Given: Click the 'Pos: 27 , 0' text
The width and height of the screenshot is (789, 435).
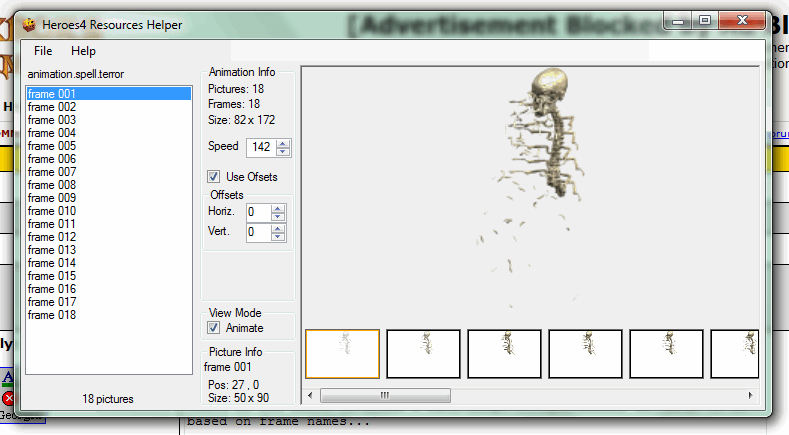Looking at the screenshot, I should click(233, 385).
